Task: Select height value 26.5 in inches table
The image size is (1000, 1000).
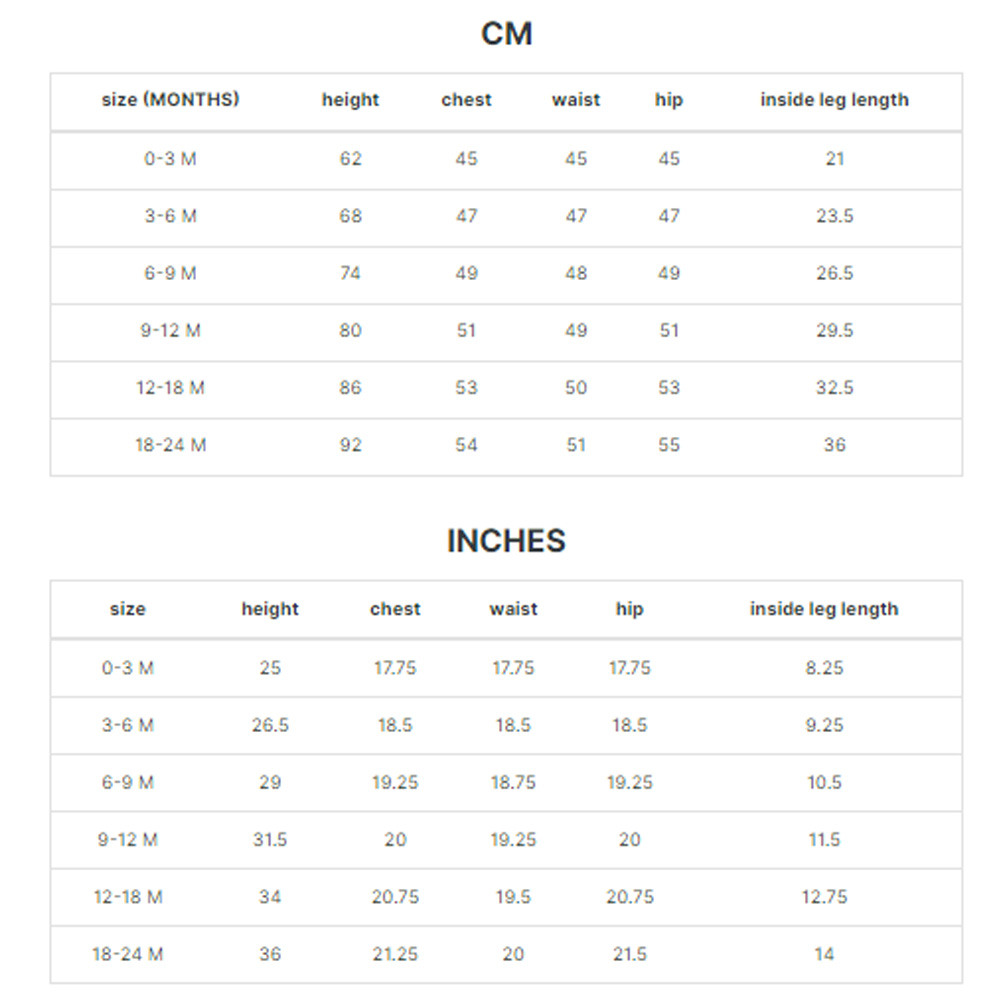Action: [270, 725]
